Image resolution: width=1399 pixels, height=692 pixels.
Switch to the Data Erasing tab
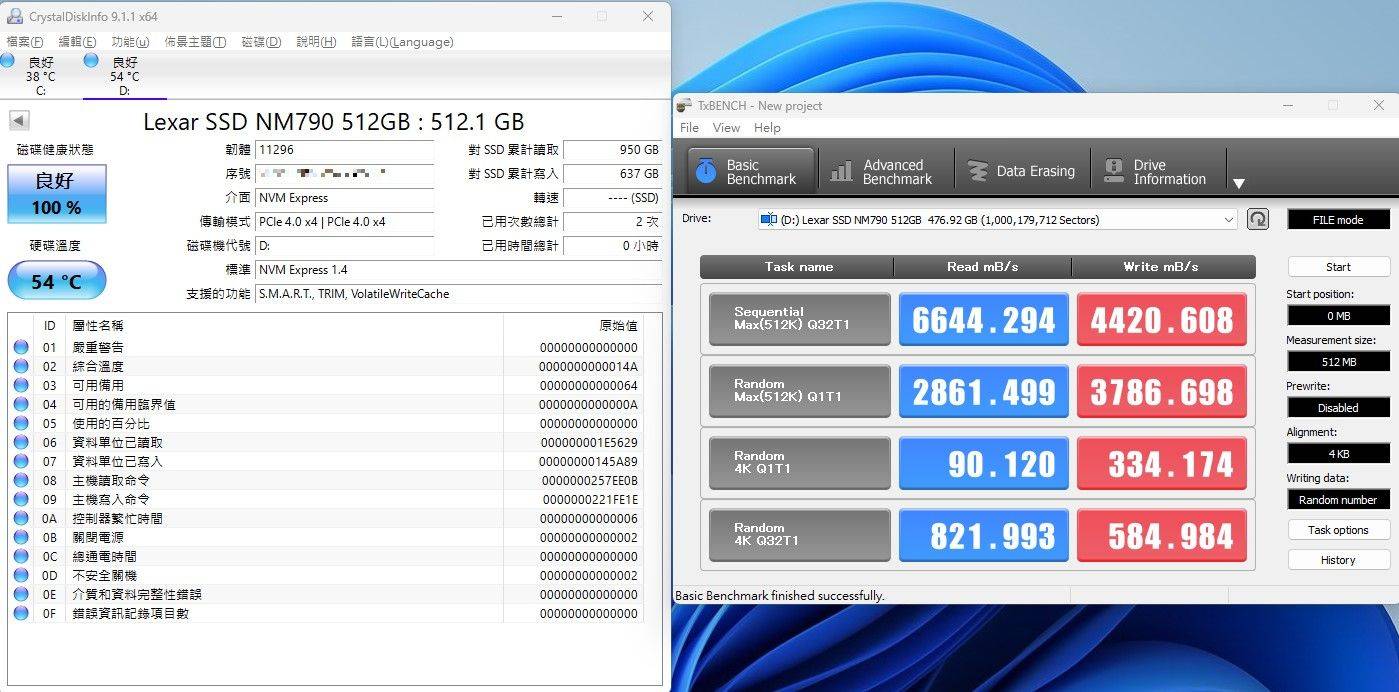point(1021,172)
